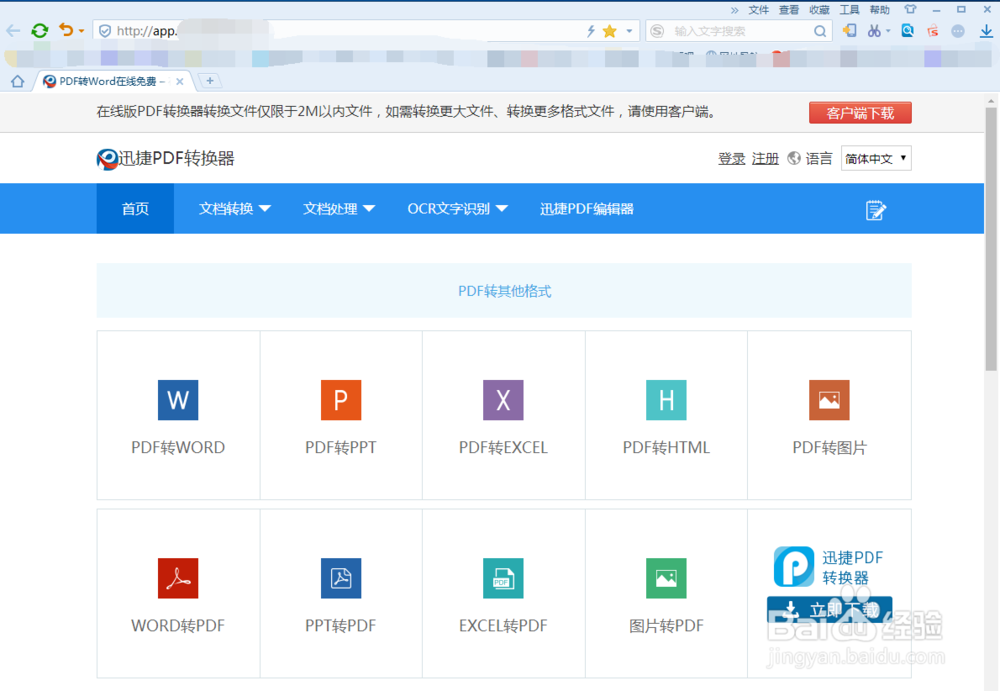Expand the 文档转换 dropdown menu
This screenshot has width=1000, height=691.
pyautogui.click(x=233, y=209)
